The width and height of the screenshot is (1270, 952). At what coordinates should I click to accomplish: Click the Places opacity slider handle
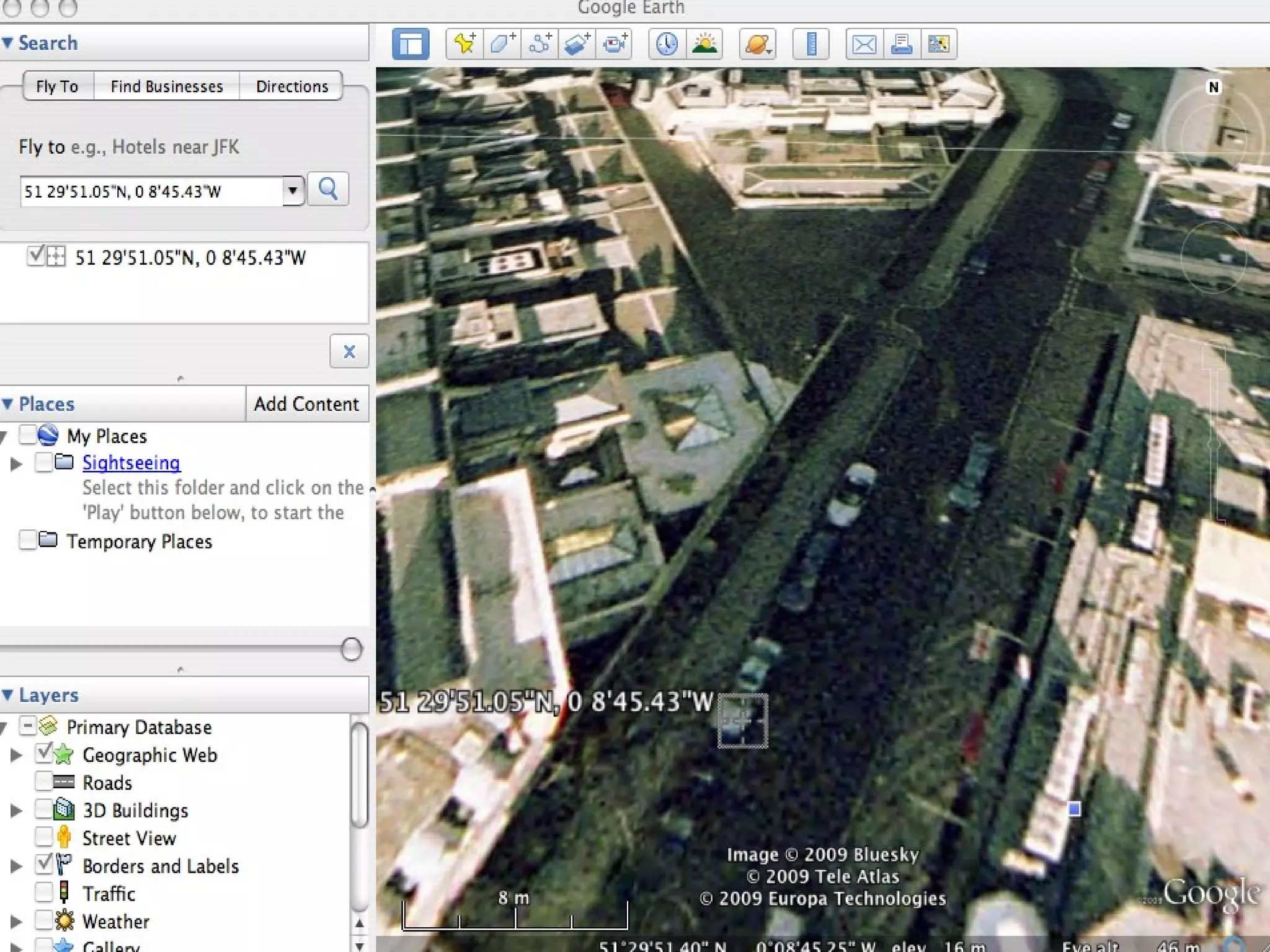pos(352,649)
